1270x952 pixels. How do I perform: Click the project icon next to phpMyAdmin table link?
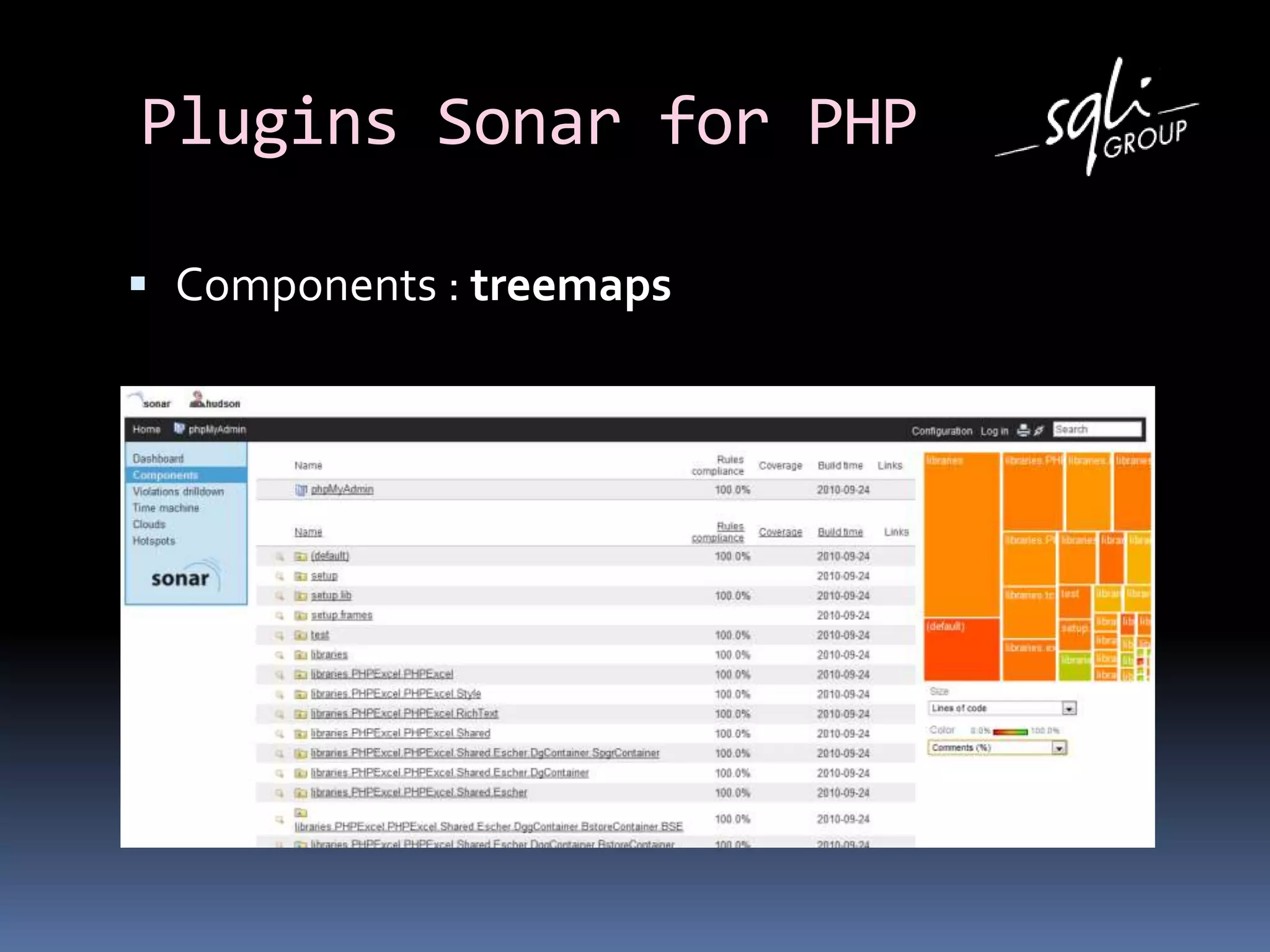point(301,490)
